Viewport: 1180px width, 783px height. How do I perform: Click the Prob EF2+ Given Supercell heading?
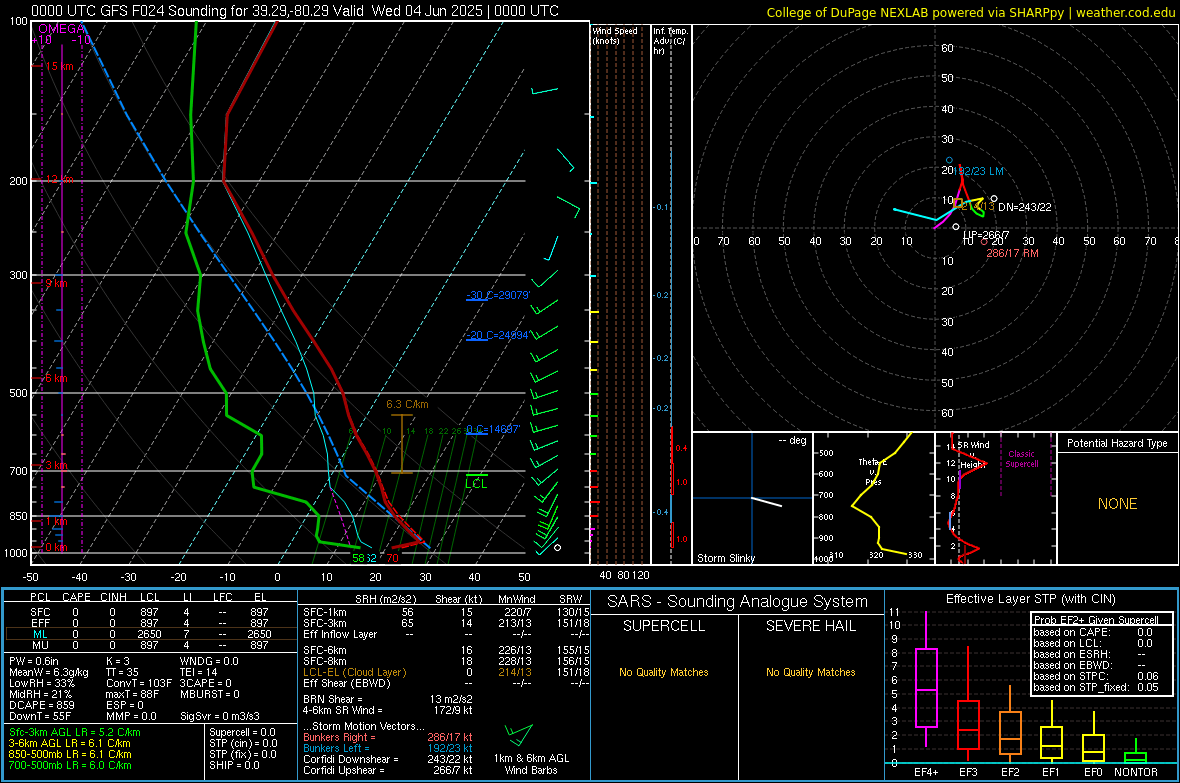click(1096, 620)
